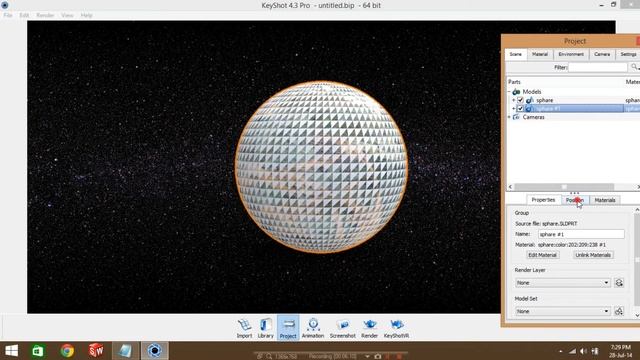
Task: Open the recording bar dropdown arrow
Action: click(x=367, y=356)
